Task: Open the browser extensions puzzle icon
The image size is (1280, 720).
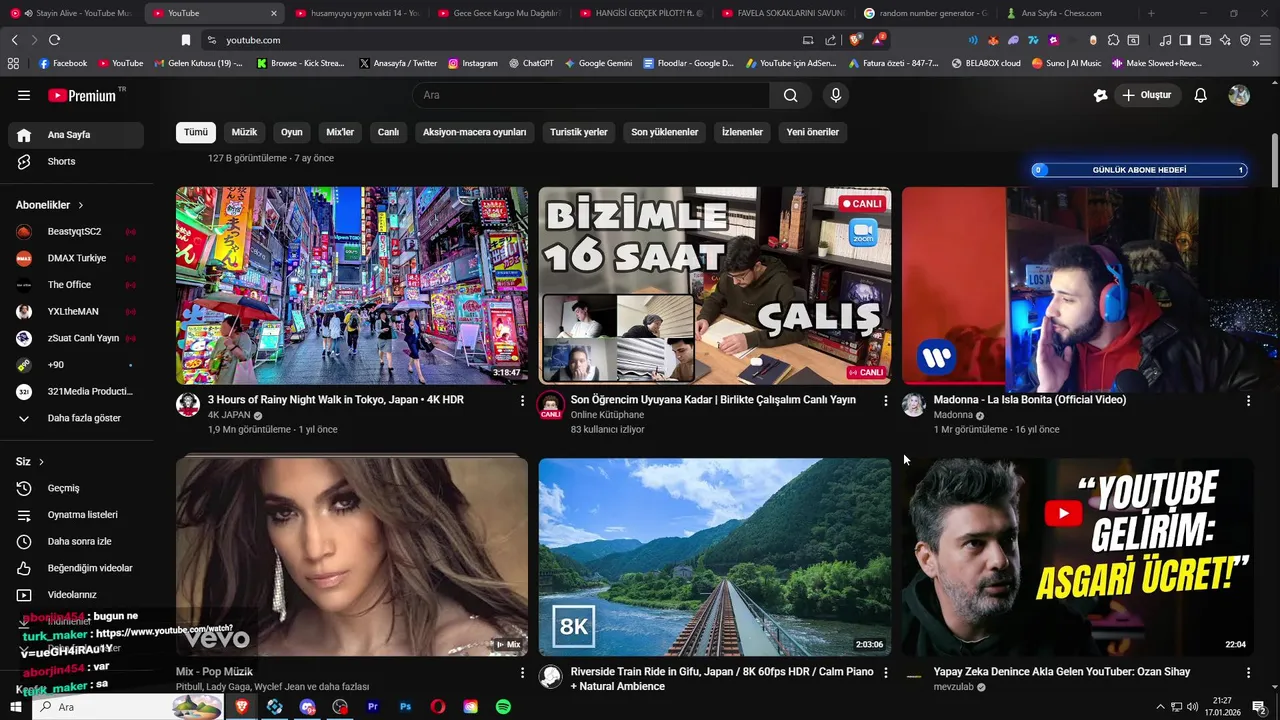Action: point(1113,40)
